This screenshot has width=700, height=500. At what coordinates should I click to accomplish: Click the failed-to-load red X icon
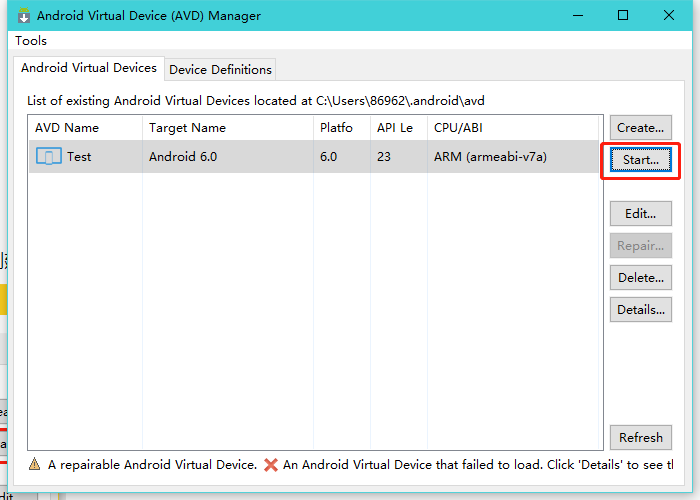(270, 465)
